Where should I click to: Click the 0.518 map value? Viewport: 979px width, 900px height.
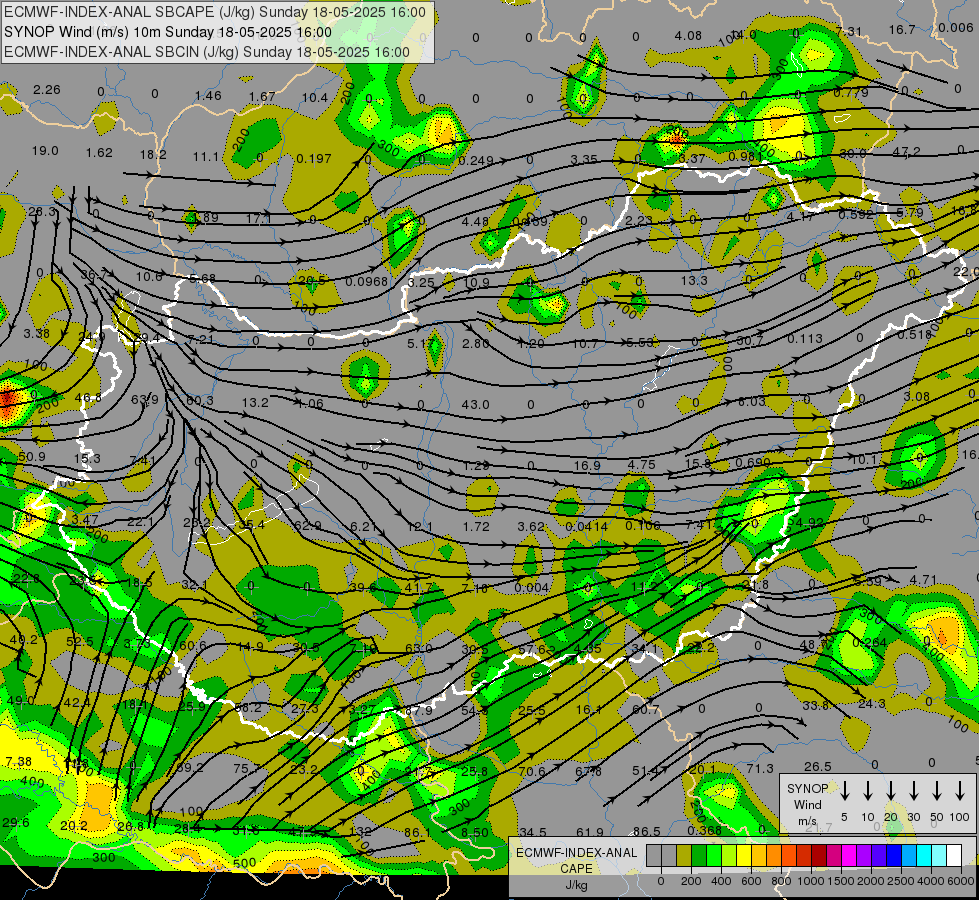[915, 335]
